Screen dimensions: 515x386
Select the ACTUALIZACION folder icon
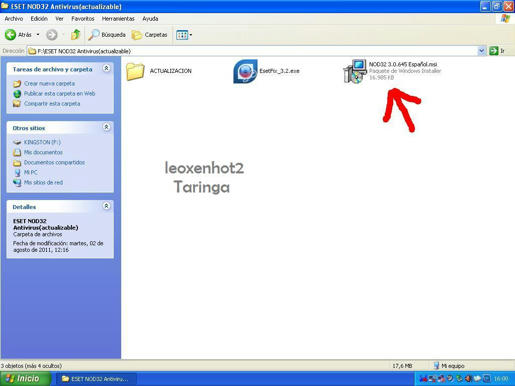(x=135, y=71)
